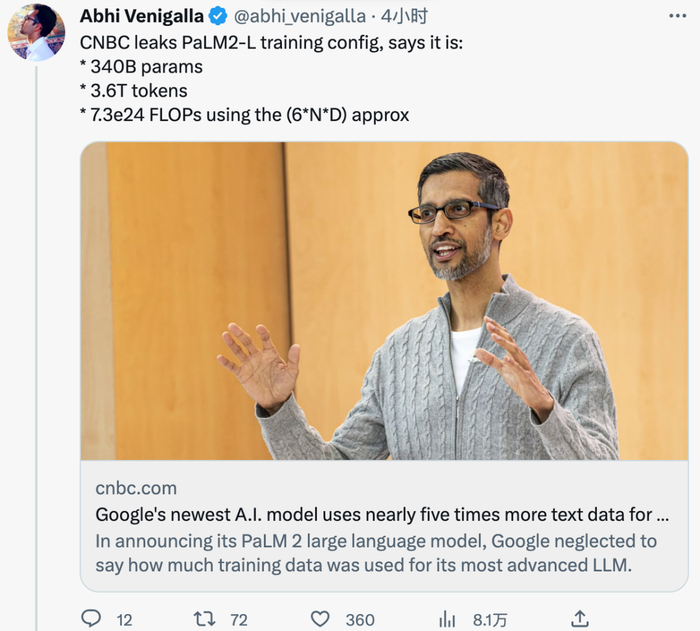Click the retweet count 72
700x631 pixels.
point(239,620)
